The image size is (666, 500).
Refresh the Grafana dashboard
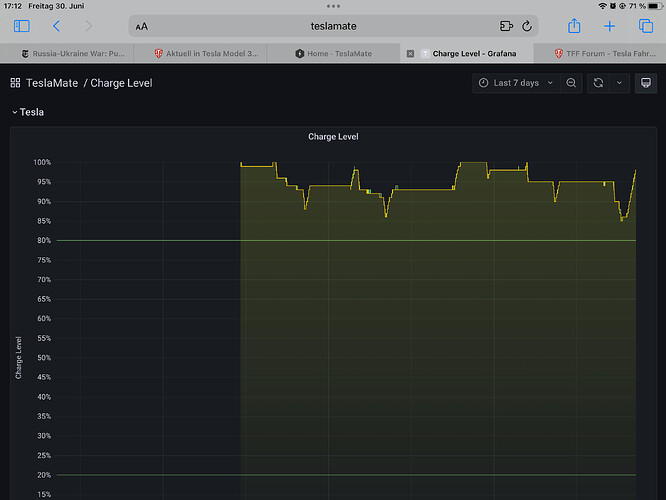[x=598, y=83]
